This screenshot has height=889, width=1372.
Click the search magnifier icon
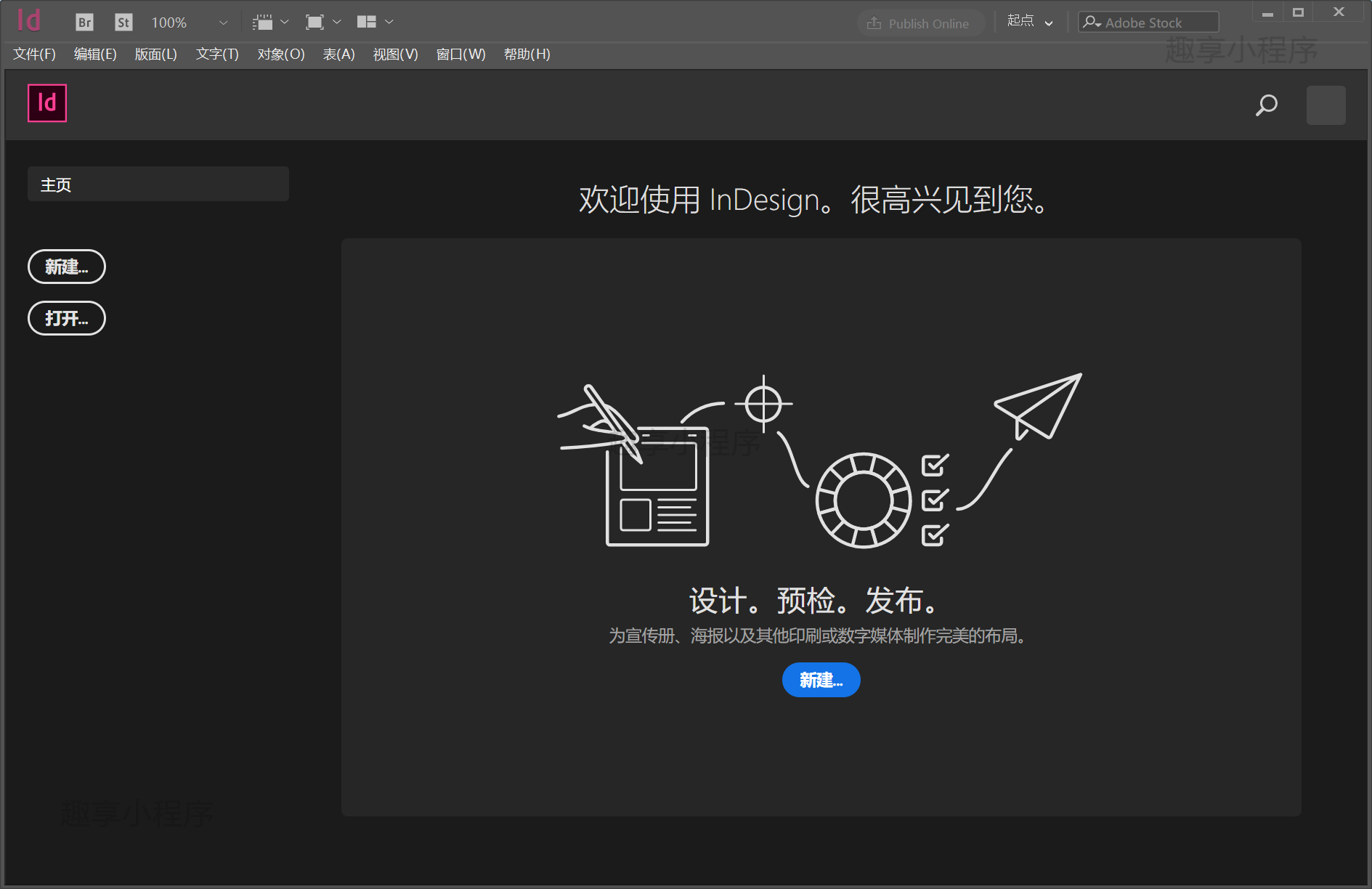click(x=1267, y=105)
